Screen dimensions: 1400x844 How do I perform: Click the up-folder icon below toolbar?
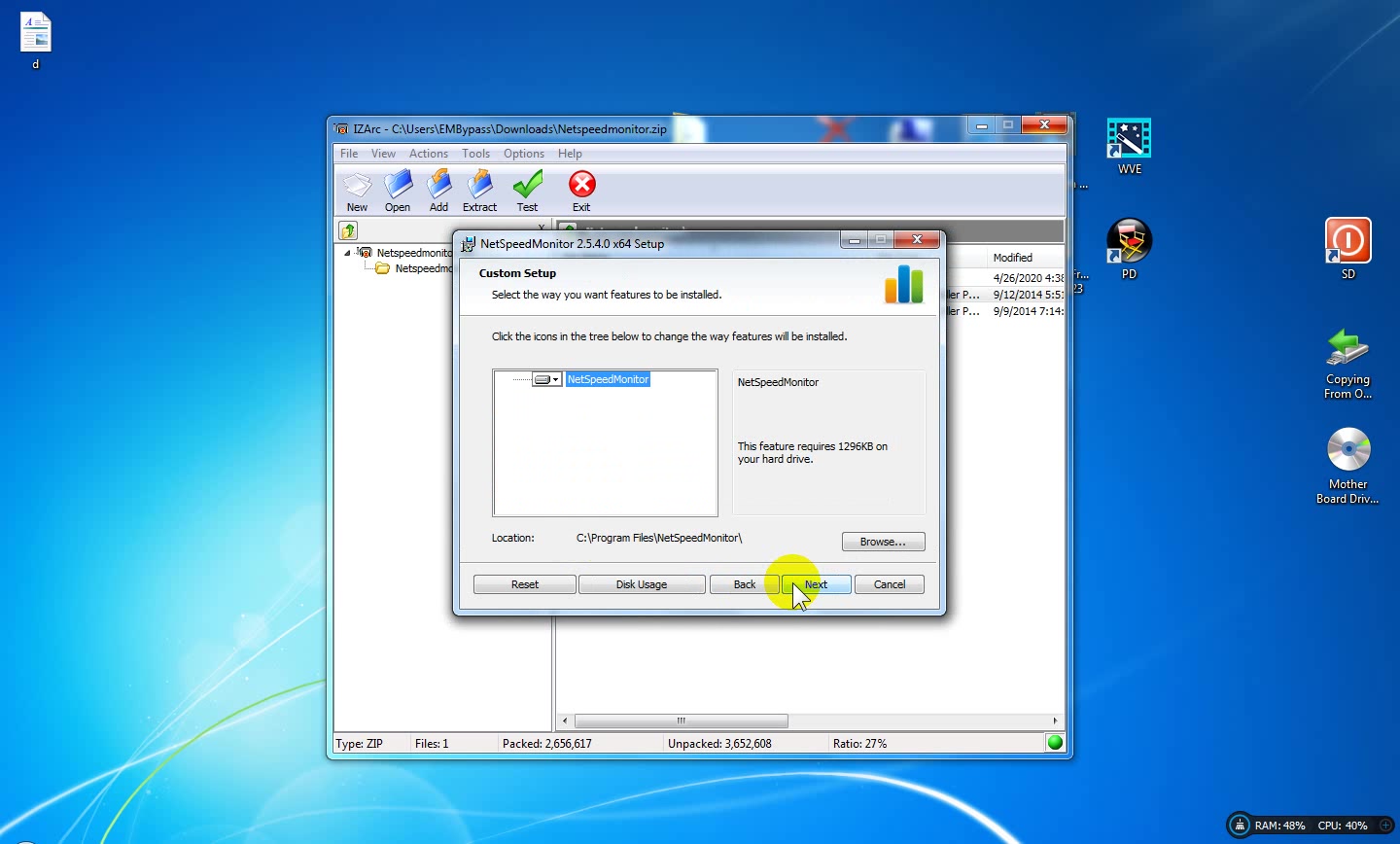point(348,230)
